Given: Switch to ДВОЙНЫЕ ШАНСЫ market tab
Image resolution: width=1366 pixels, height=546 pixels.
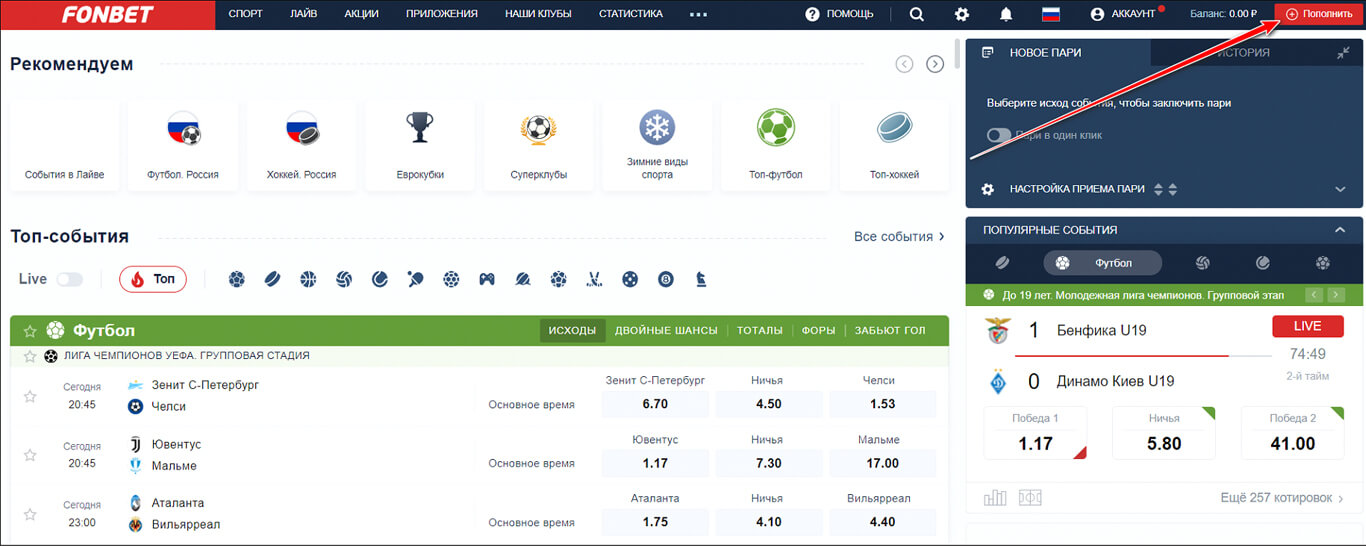Looking at the screenshot, I should point(666,330).
